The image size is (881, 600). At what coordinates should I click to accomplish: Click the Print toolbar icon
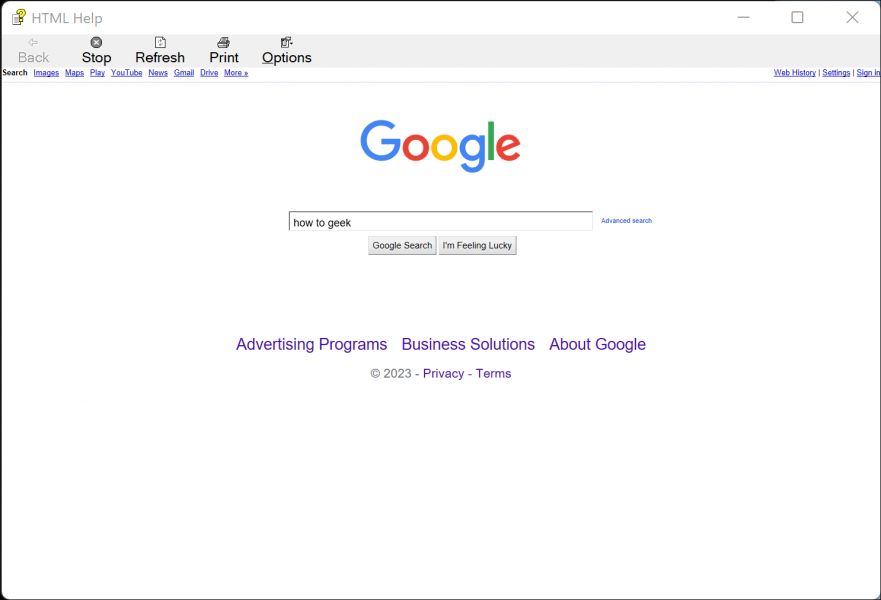pyautogui.click(x=224, y=43)
